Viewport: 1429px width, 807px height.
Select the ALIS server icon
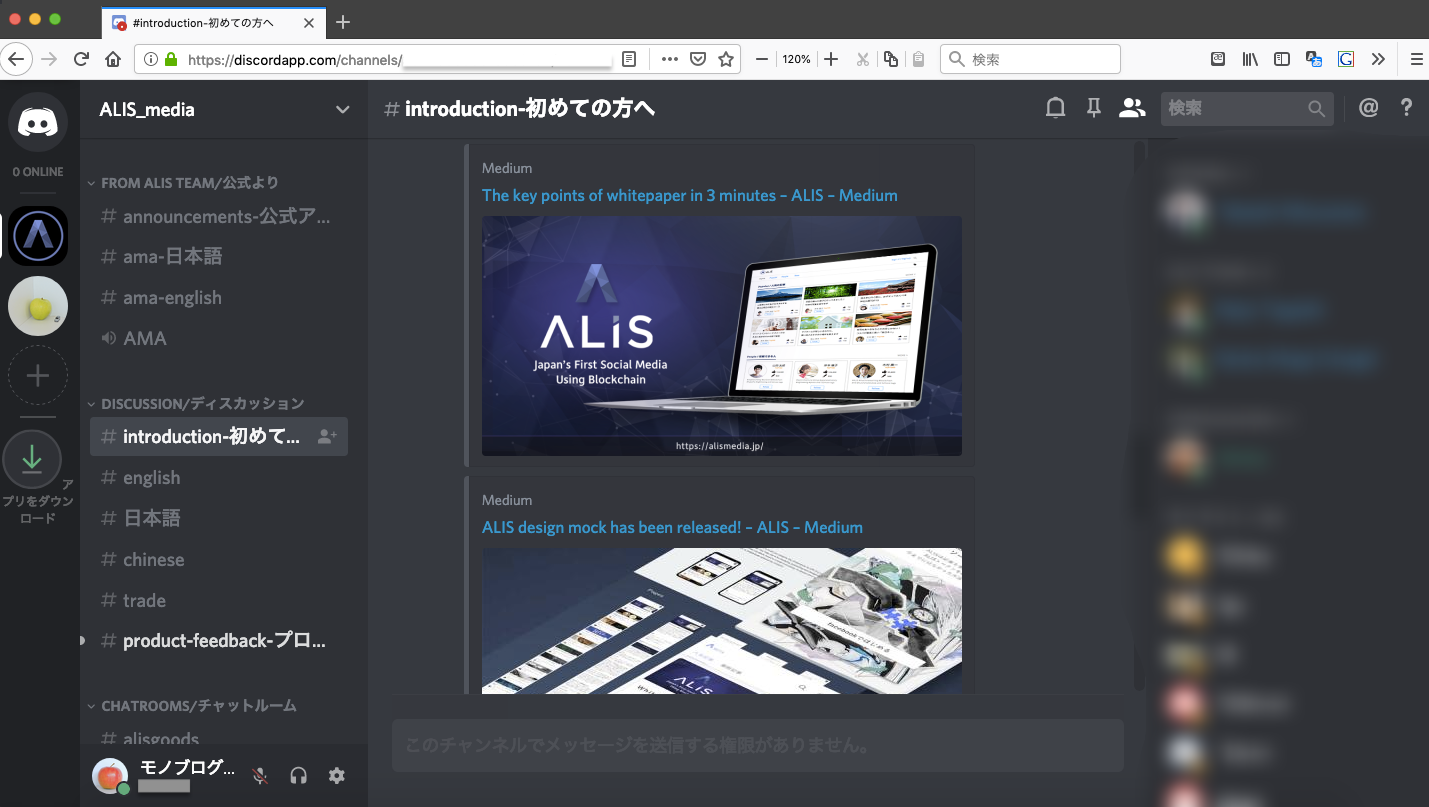point(38,236)
